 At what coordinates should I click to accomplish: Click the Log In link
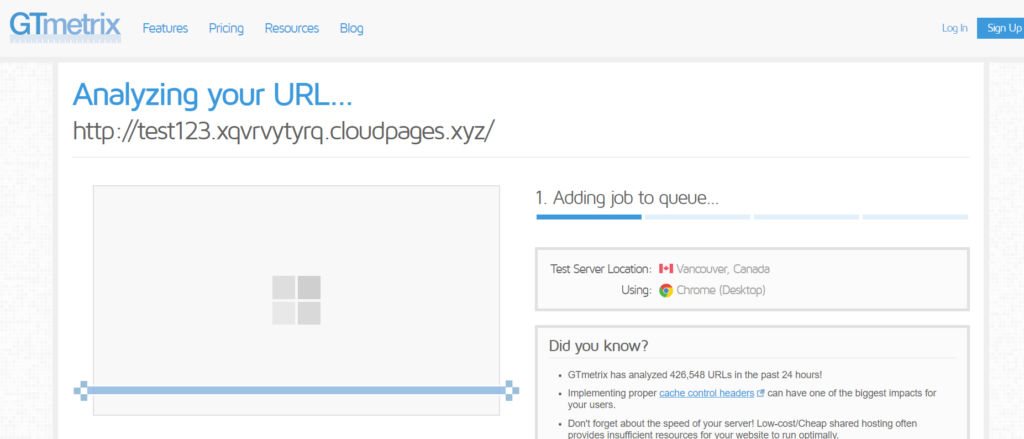click(955, 28)
